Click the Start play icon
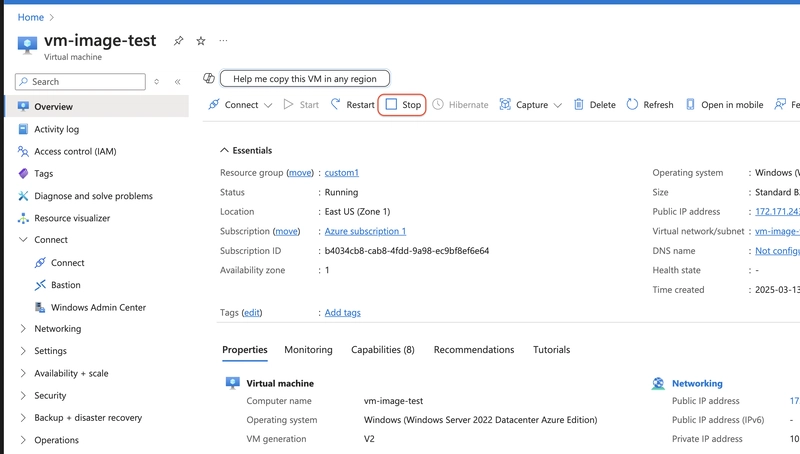The height and width of the screenshot is (454, 800). (288, 105)
